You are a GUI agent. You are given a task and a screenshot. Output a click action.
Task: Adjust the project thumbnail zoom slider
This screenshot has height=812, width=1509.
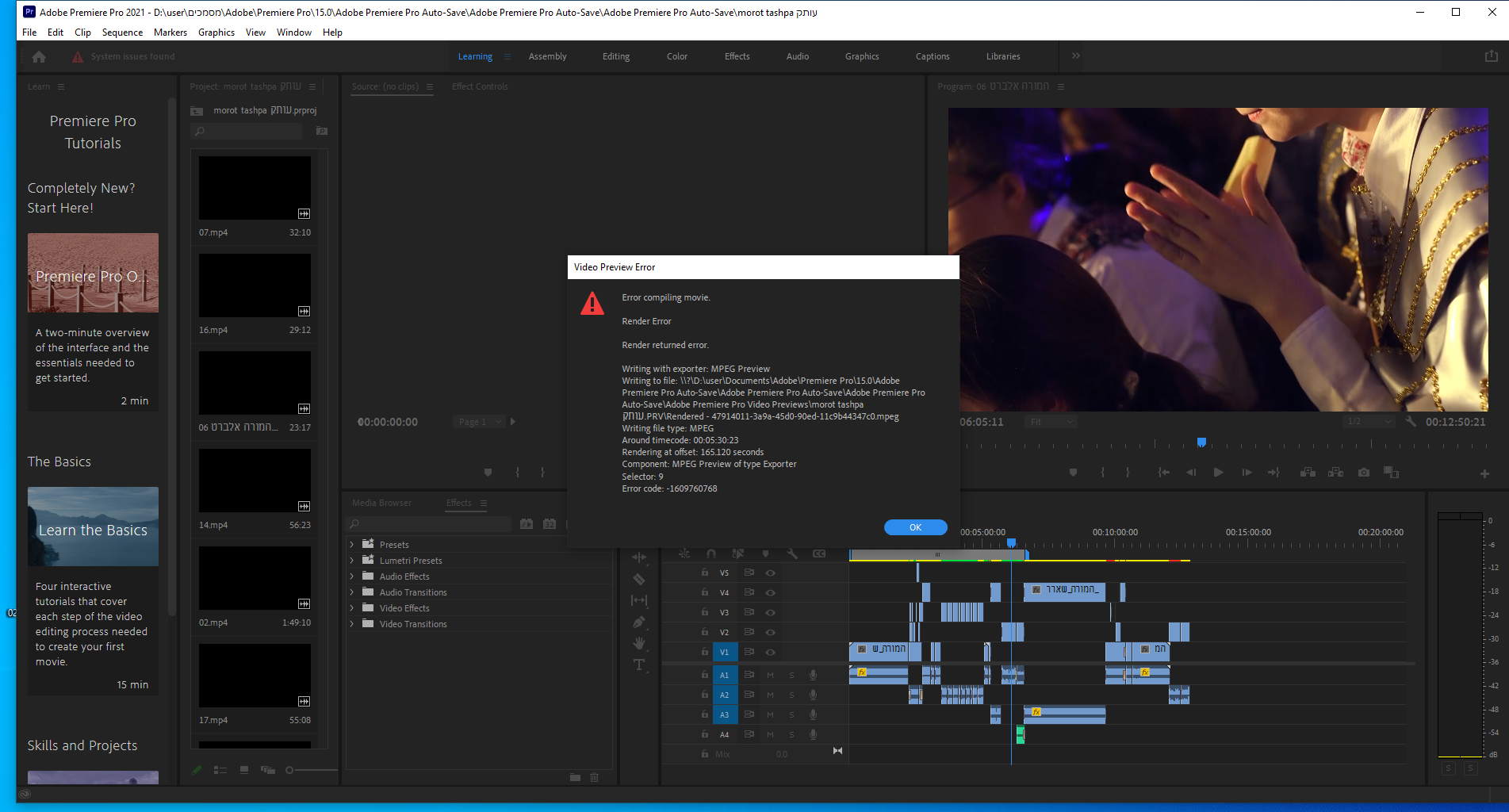point(290,770)
